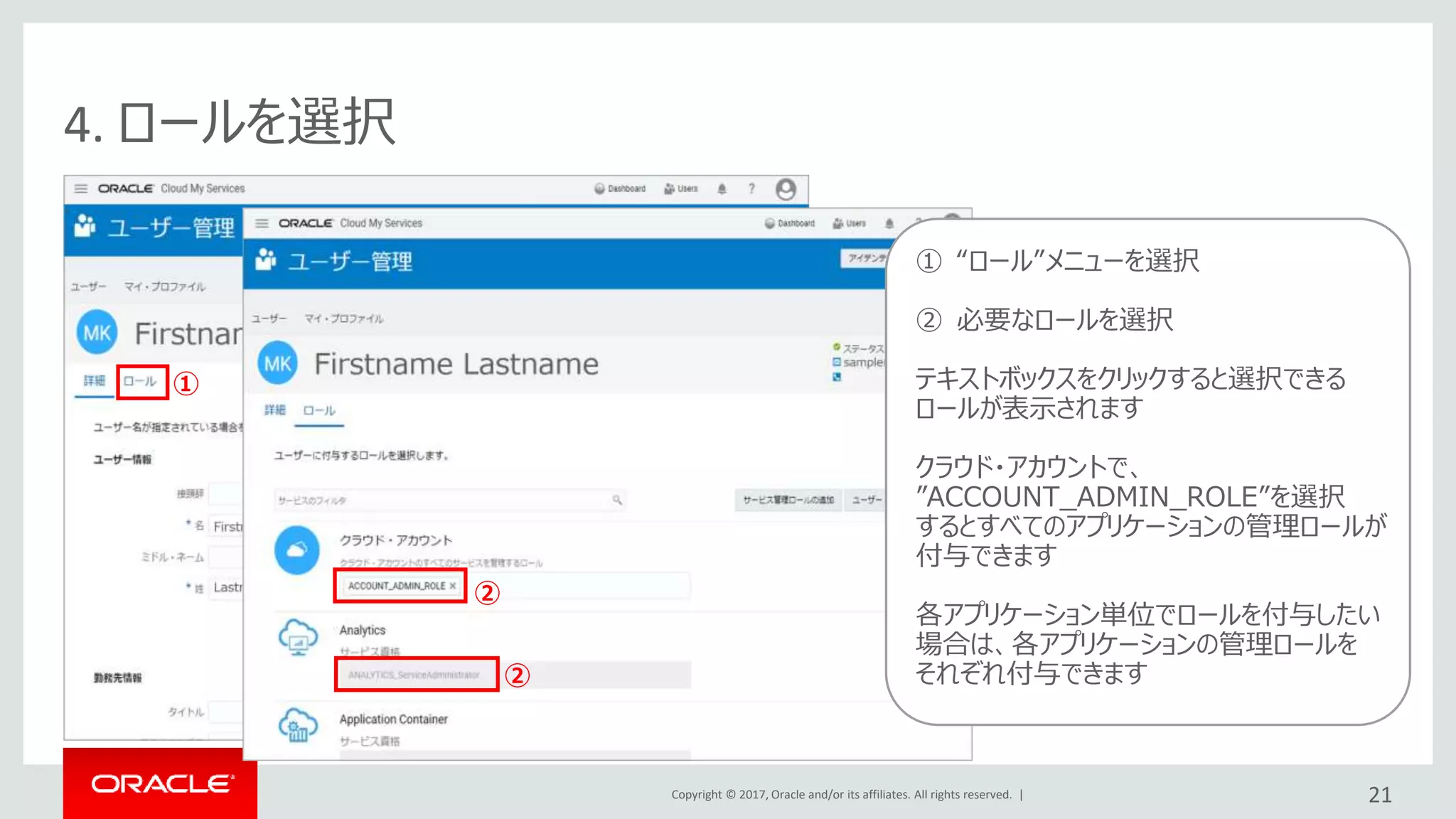Click email icon beside sample address

[x=837, y=362]
